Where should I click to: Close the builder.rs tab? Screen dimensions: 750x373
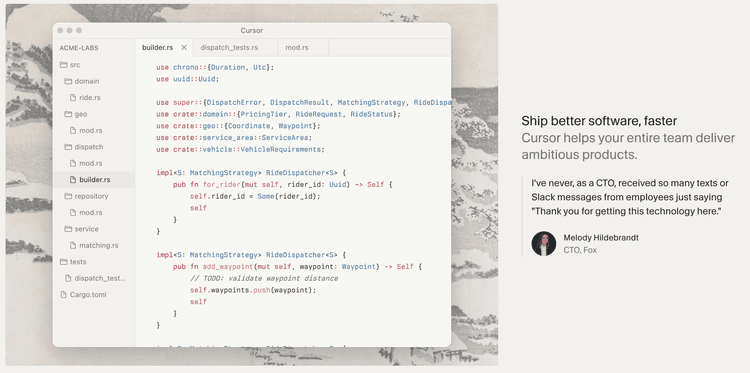click(x=184, y=47)
